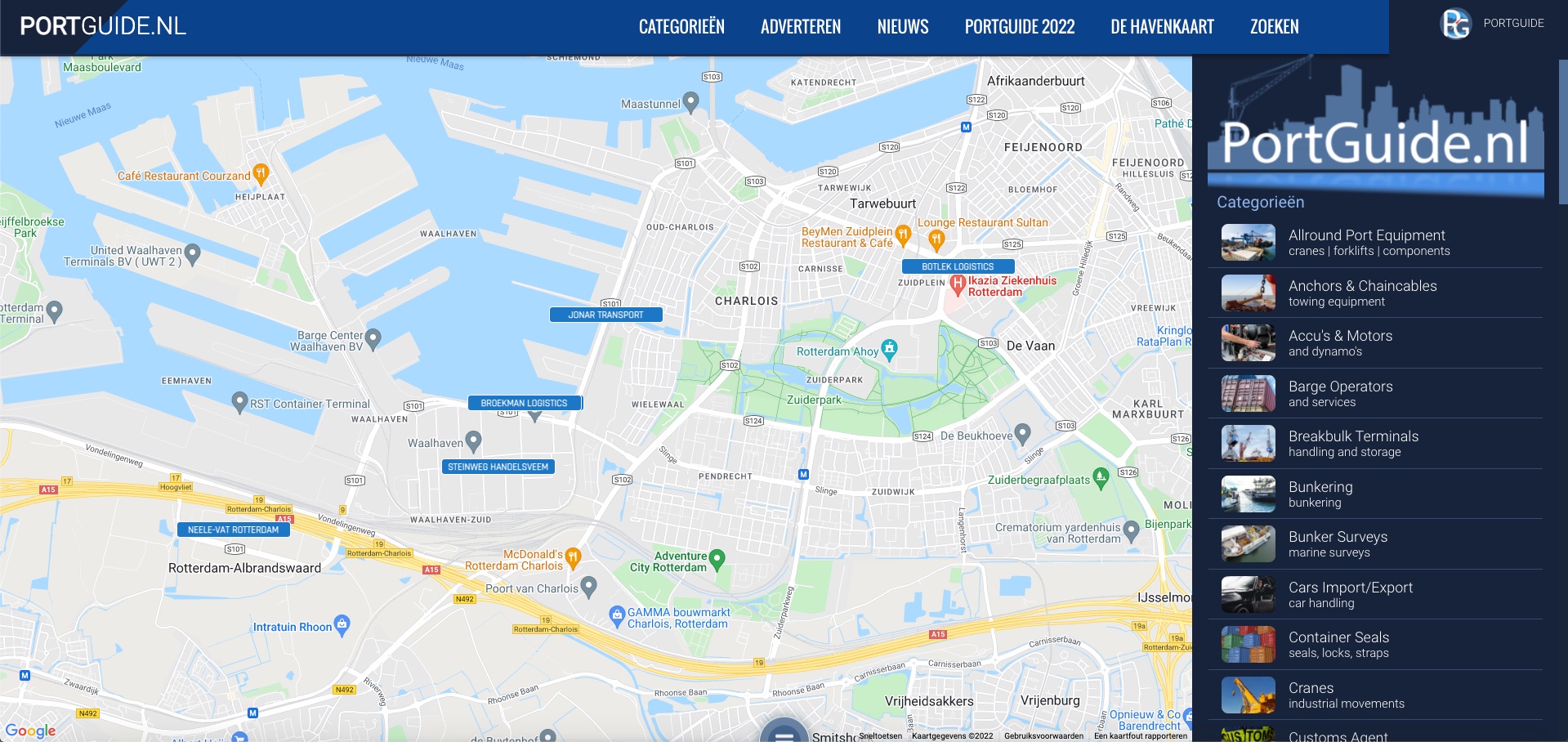
Task: Click the PORTGUIDE.NL site logo
Action: click(x=103, y=26)
